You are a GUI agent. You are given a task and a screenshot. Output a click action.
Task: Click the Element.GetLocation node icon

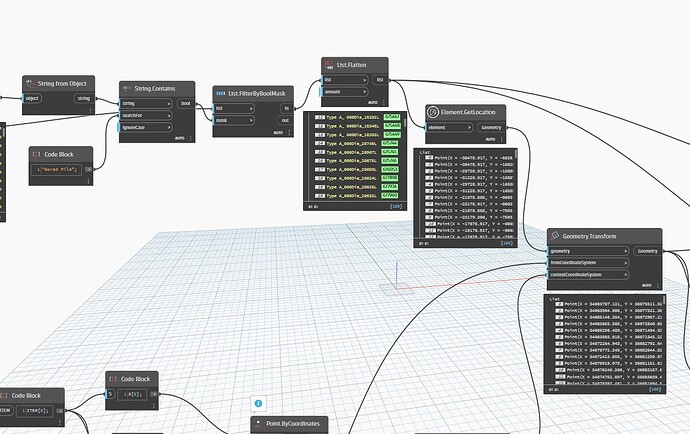[x=433, y=112]
